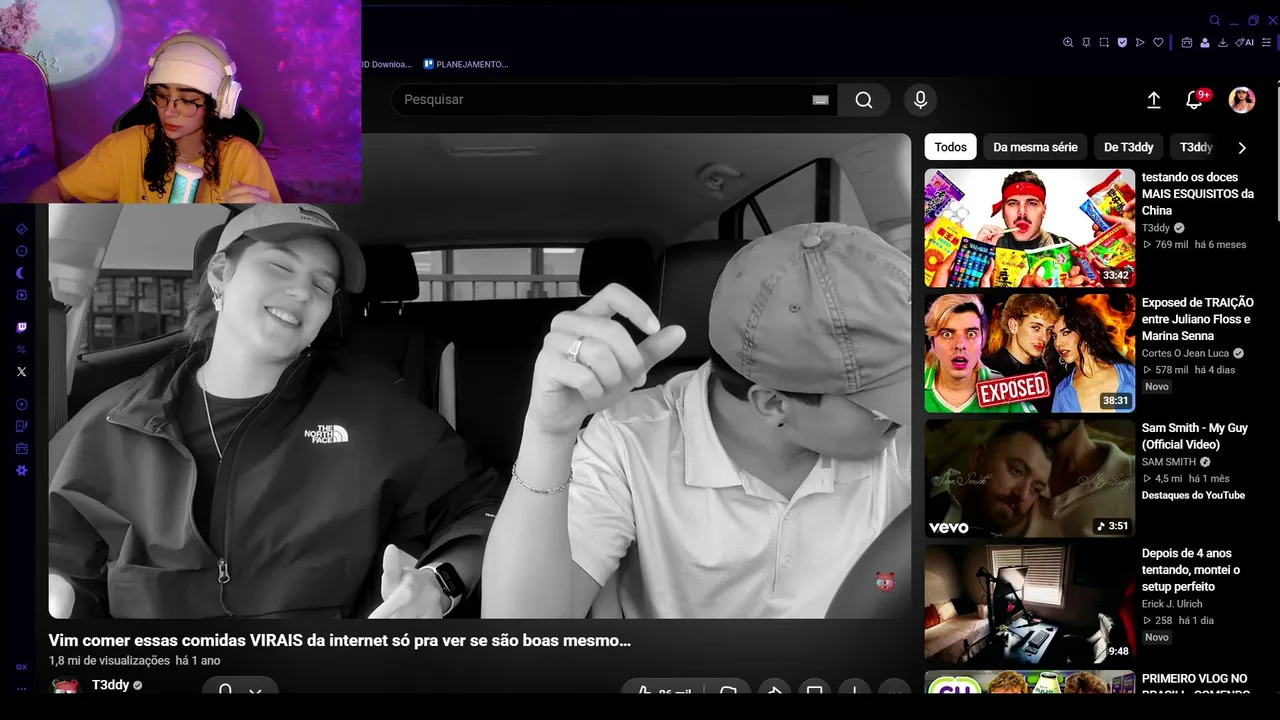The width and height of the screenshot is (1280, 720).
Task: Bookmark the page with the heart icon
Action: pos(1158,43)
